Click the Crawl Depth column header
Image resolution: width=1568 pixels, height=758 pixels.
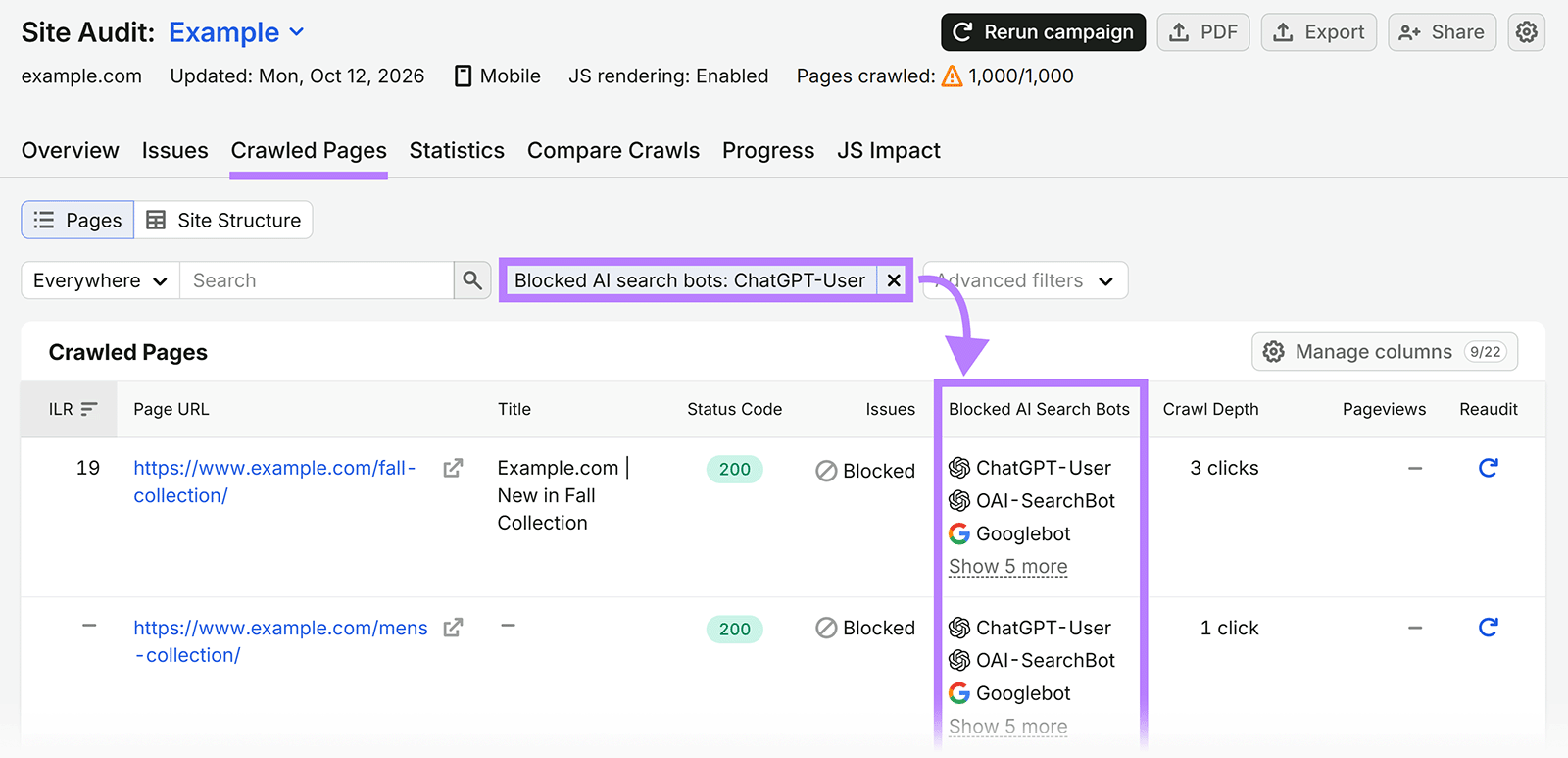(x=1210, y=409)
